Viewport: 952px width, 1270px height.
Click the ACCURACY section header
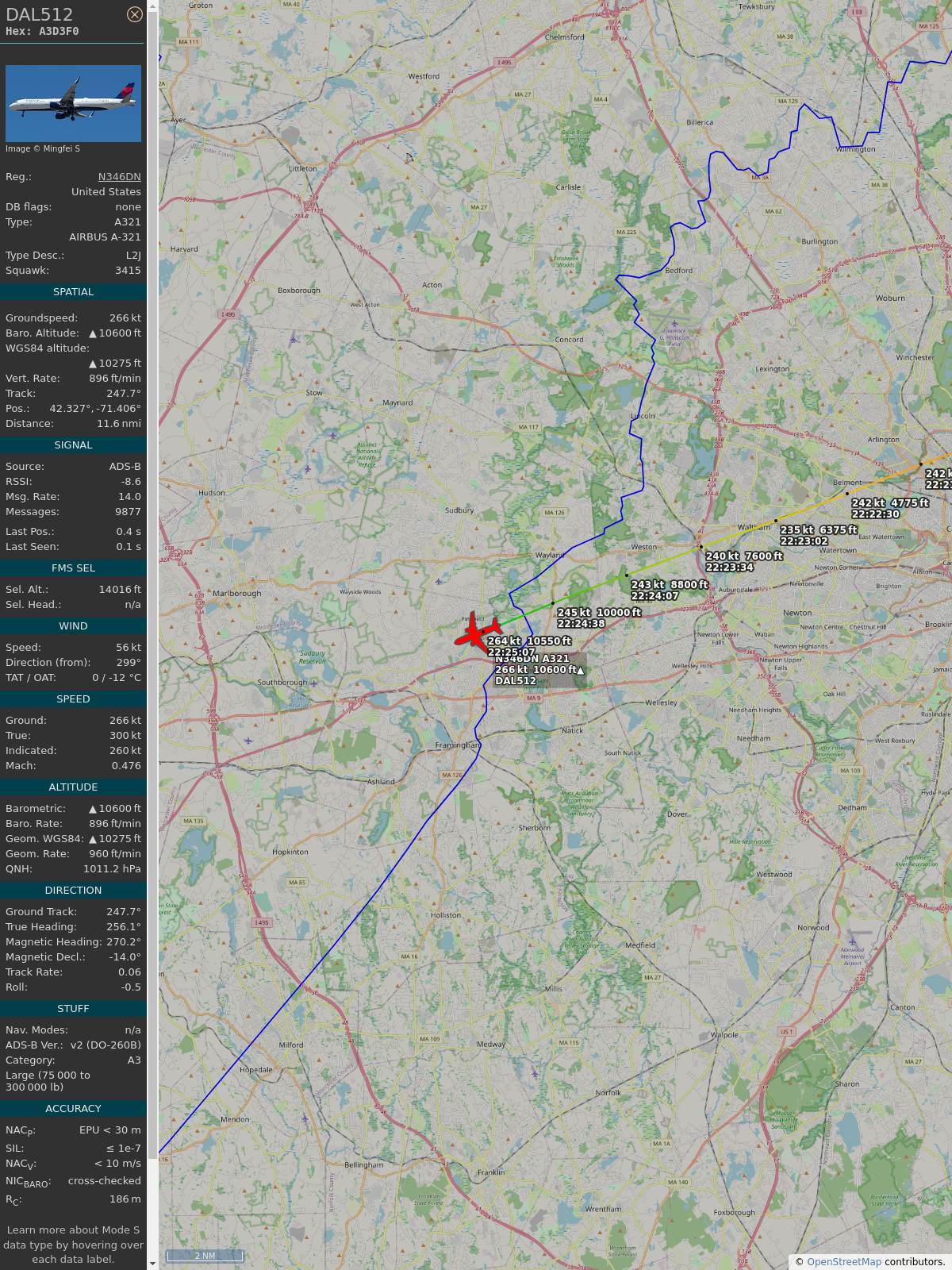click(x=73, y=1109)
